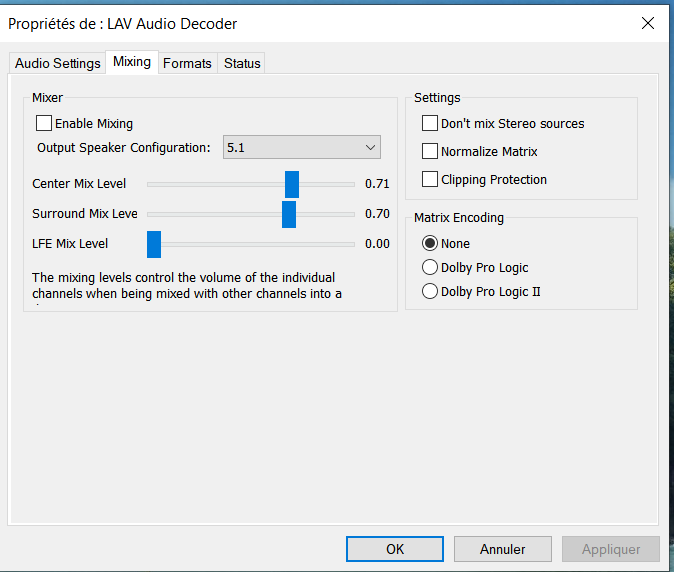Select None matrix encoding
Image resolution: width=674 pixels, height=572 pixels.
tap(430, 243)
